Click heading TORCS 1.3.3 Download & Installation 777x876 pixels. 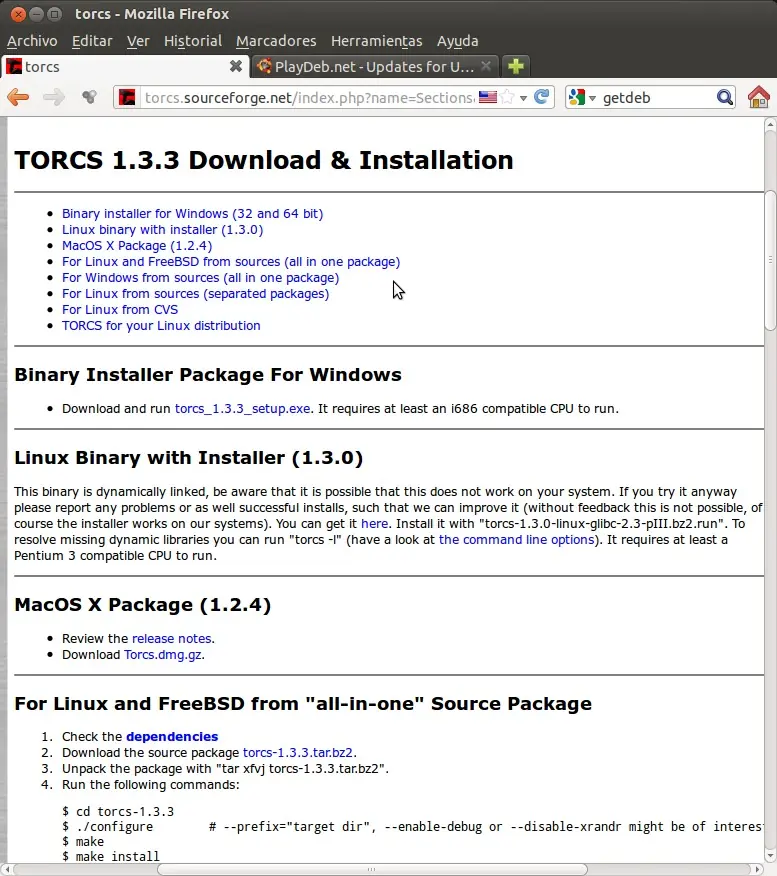click(264, 160)
